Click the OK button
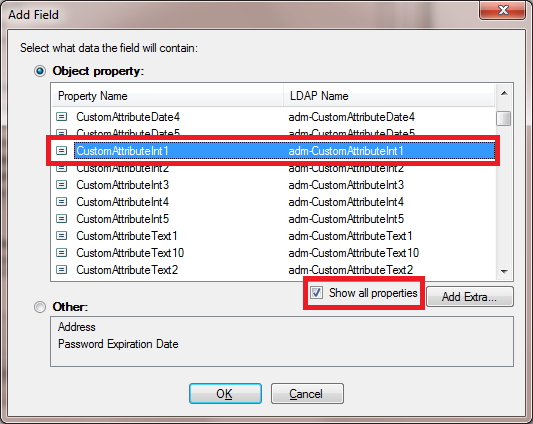The height and width of the screenshot is (424, 533). (x=225, y=394)
